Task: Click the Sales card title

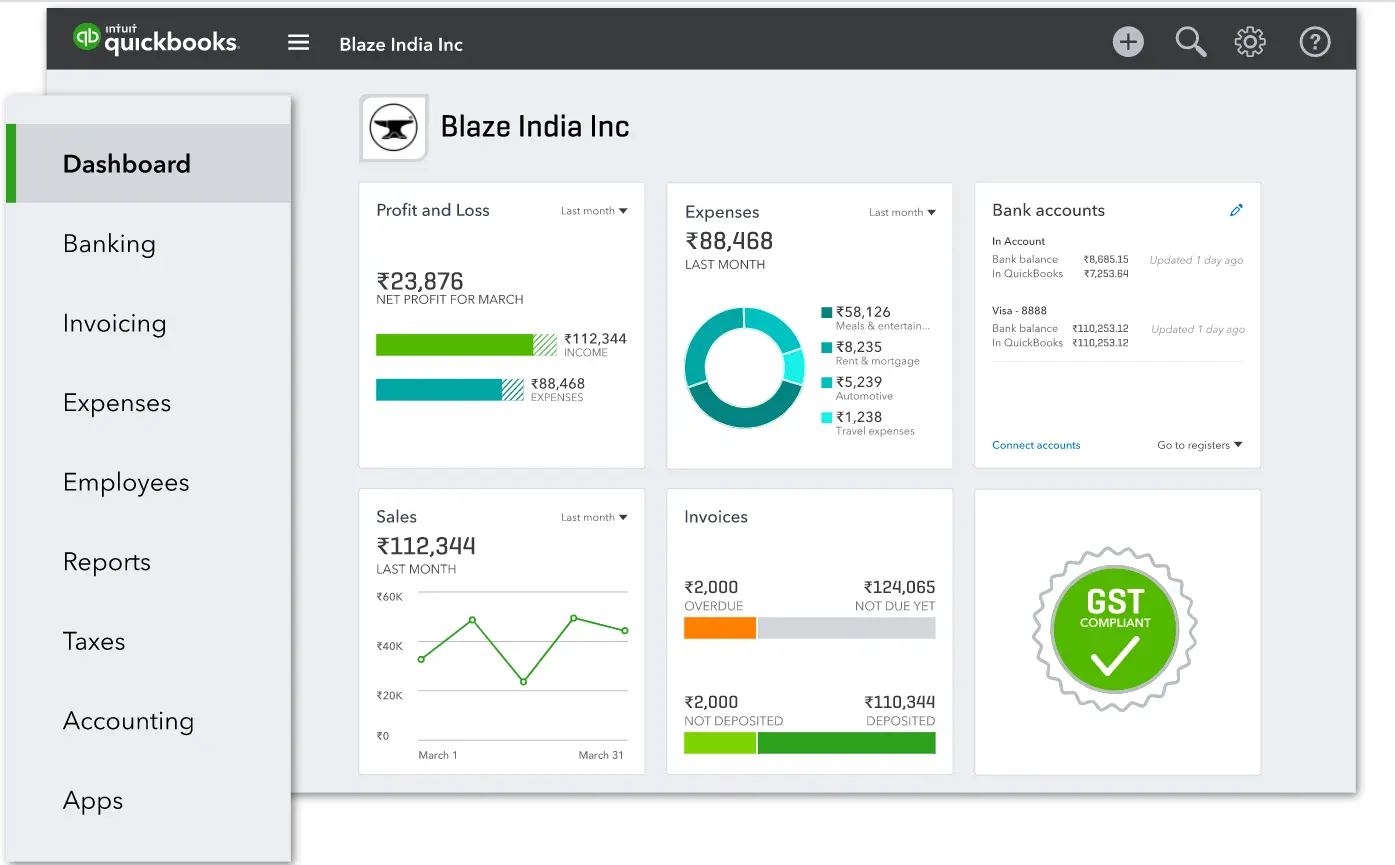Action: (396, 517)
